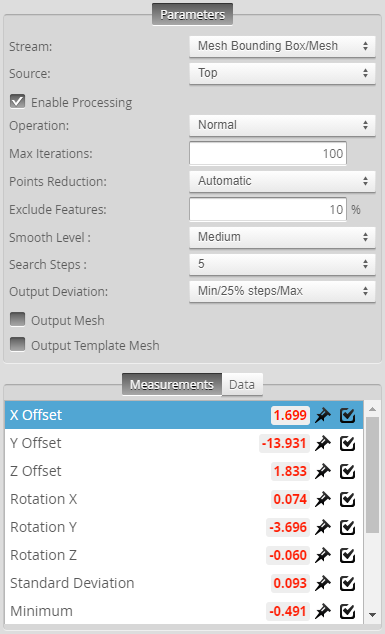
Task: Enable the Output Mesh checkbox
Action: (17, 319)
